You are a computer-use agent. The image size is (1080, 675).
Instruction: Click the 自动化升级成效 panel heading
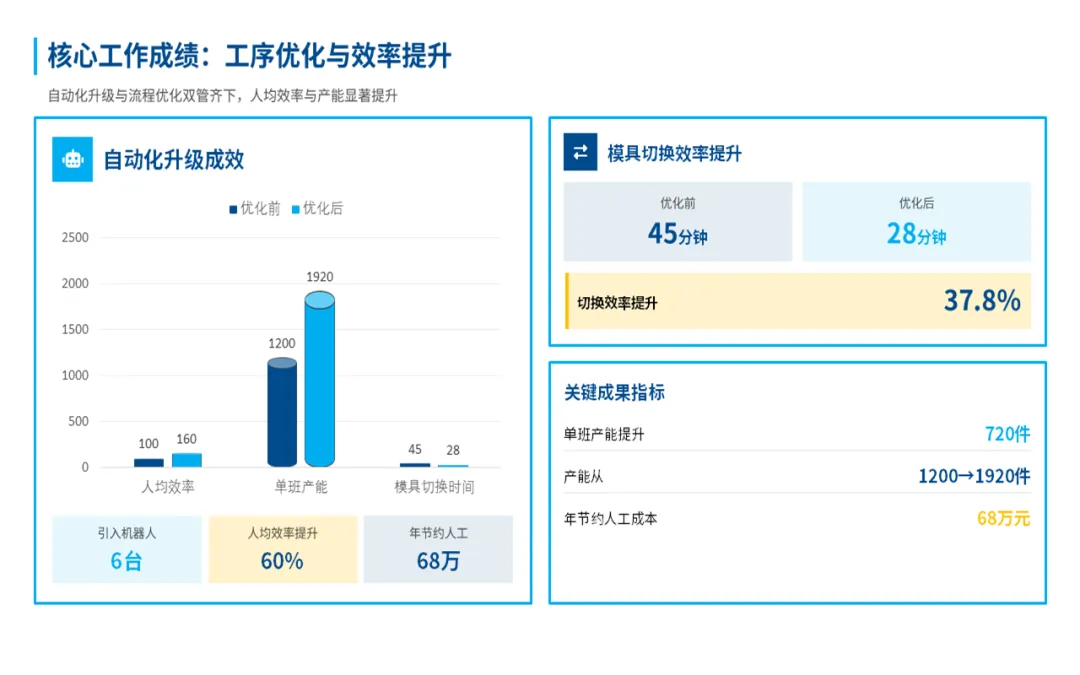(174, 160)
